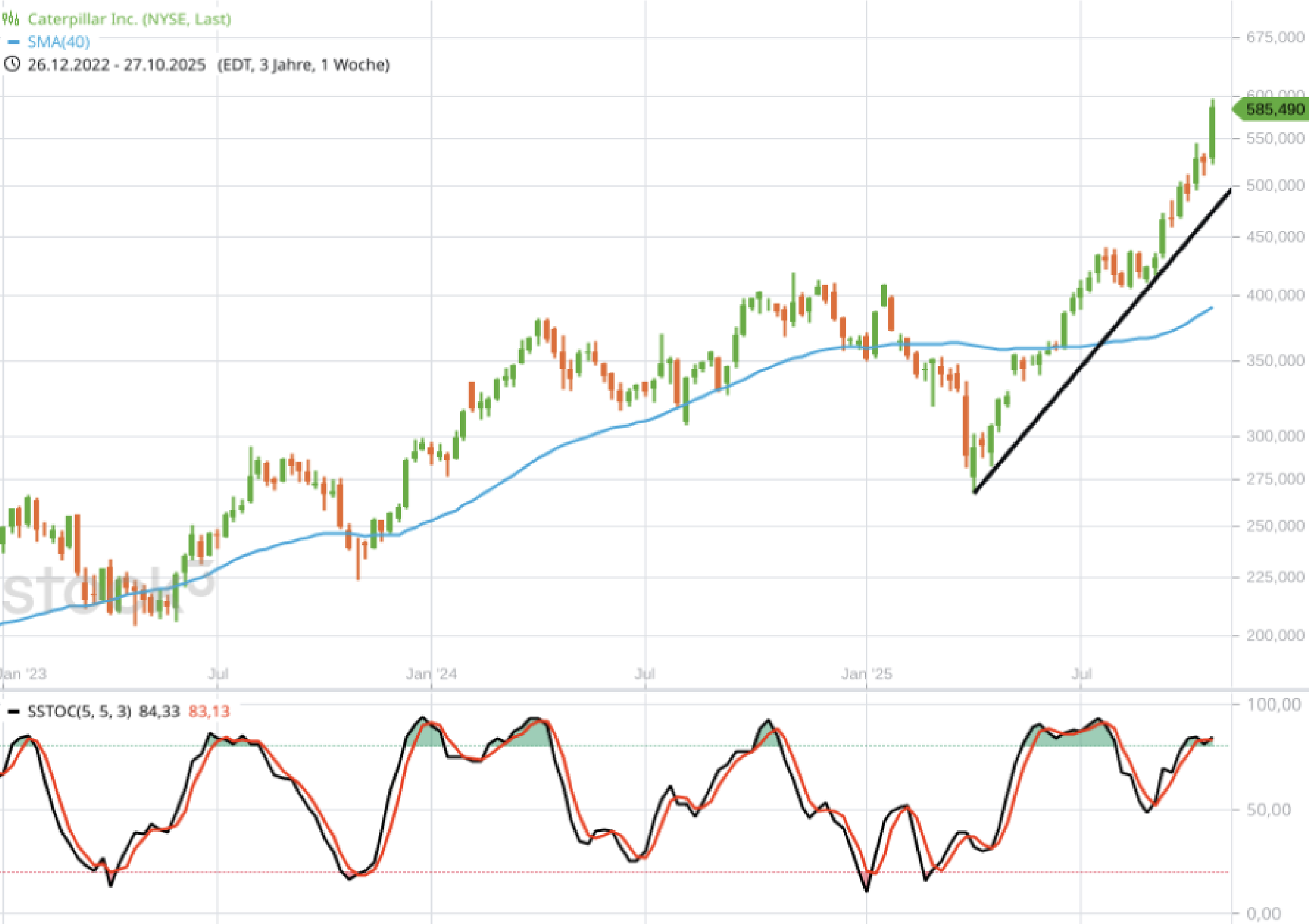Click the date range 26.12.2022 - 27.10.2025 text
Screen dimensions: 1309x924
coord(116,64)
